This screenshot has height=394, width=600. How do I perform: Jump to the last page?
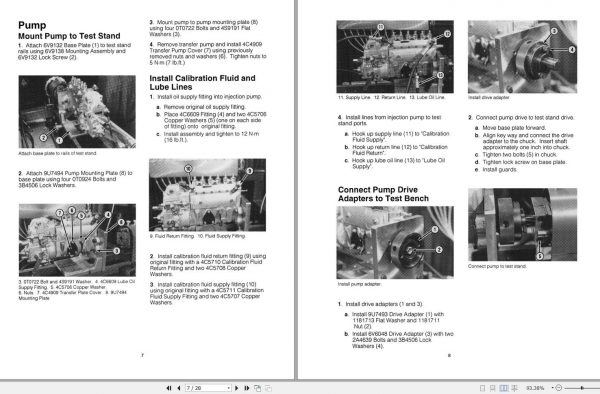(247, 388)
